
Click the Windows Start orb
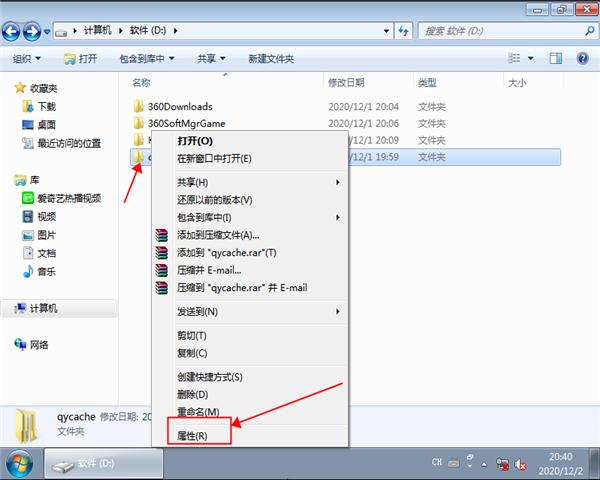pyautogui.click(x=21, y=463)
